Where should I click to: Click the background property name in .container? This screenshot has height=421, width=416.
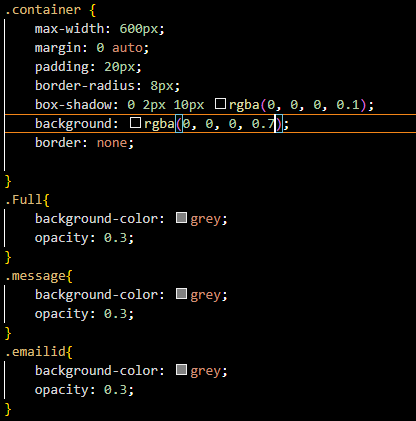coord(73,124)
